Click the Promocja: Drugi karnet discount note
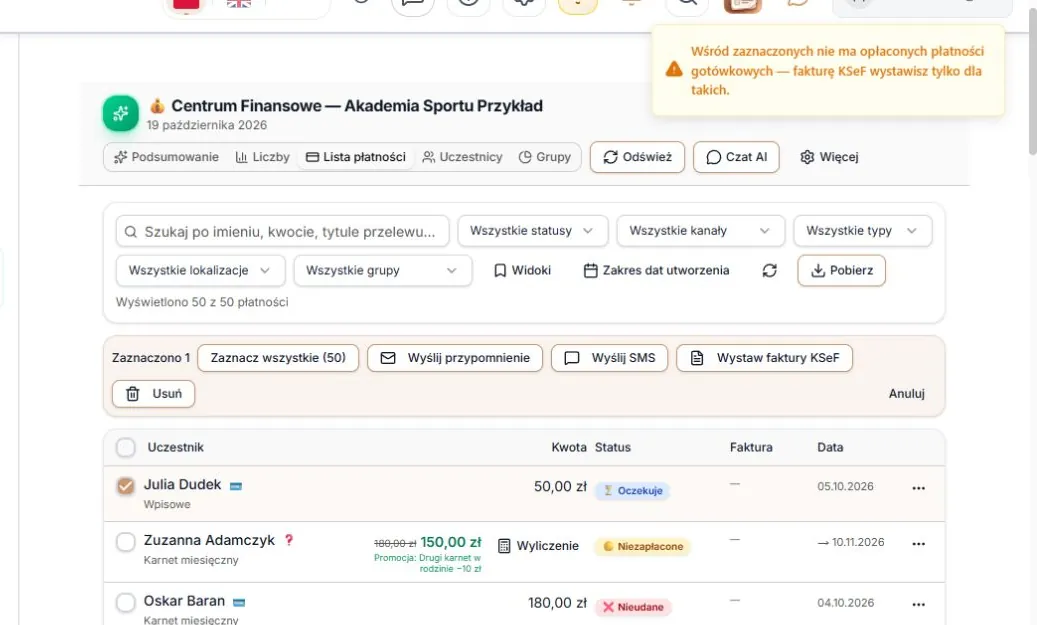Image resolution: width=1037 pixels, height=625 pixels. (x=427, y=563)
